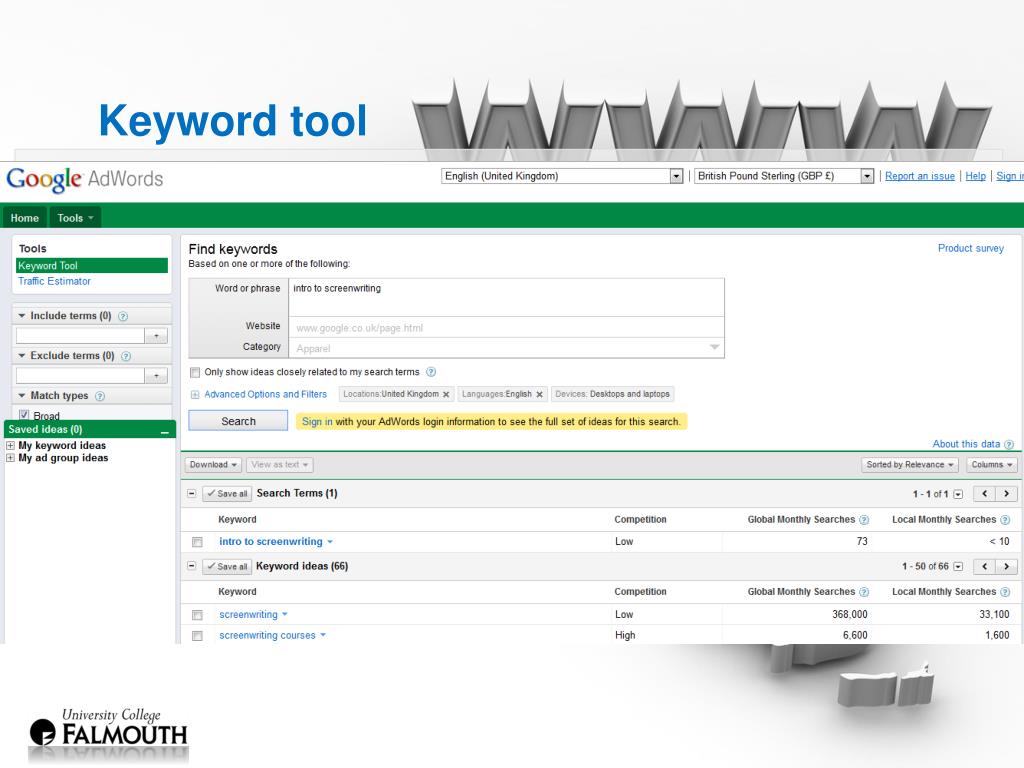The width and height of the screenshot is (1024, 768).
Task: Open help icon beside Match types
Action: coord(100,396)
